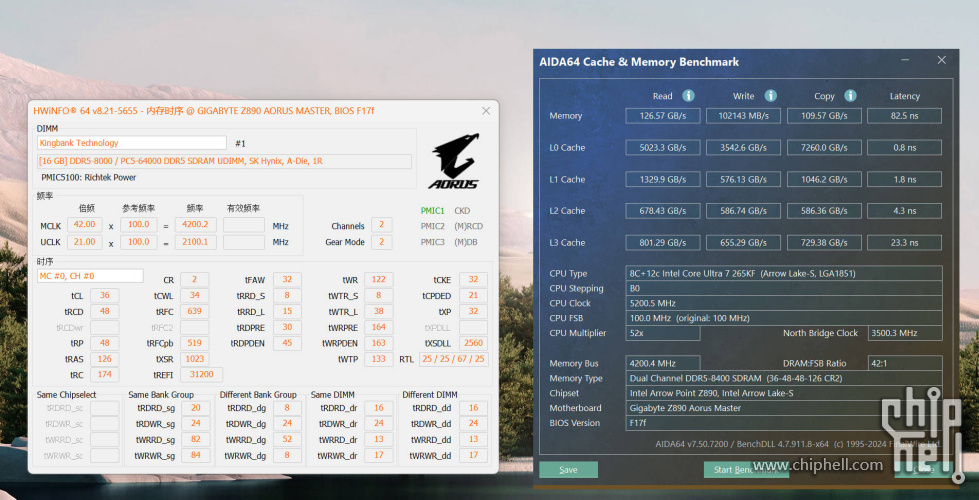Click the CPU Stepping value B0
The width and height of the screenshot is (979, 500).
tap(784, 288)
